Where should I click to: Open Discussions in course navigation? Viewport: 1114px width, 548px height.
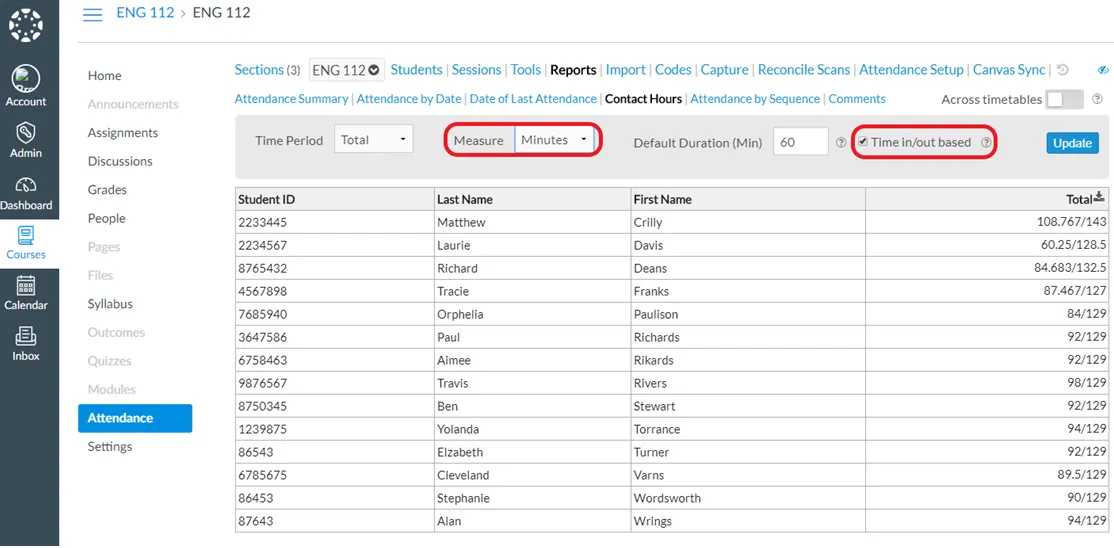tap(120, 161)
